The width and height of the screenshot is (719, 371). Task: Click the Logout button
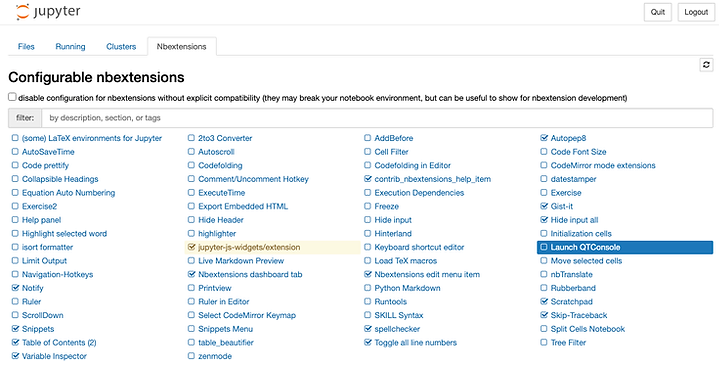point(696,12)
